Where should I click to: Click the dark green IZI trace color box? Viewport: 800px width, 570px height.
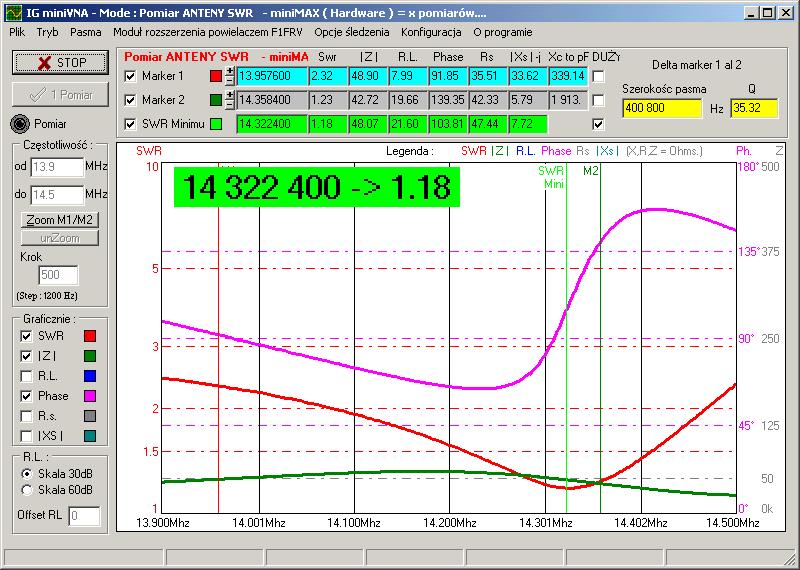[89, 355]
